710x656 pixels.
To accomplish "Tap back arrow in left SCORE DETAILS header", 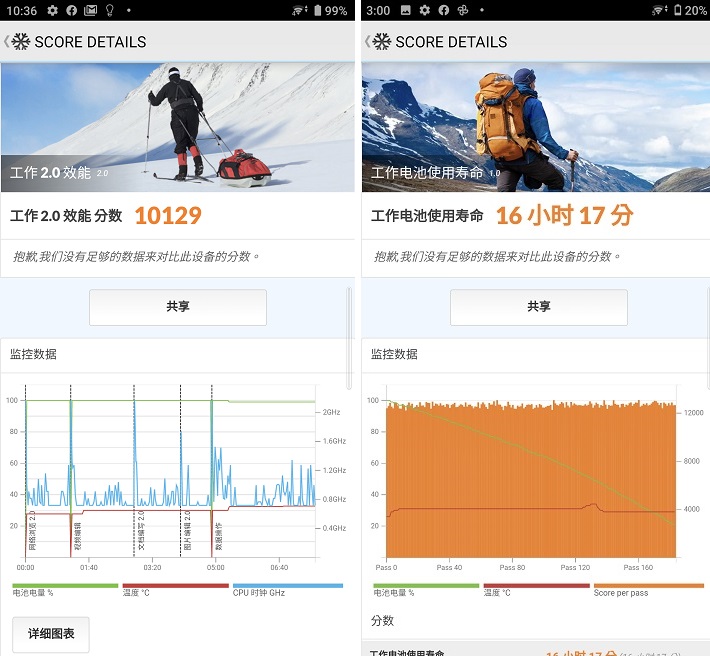I will 6,42.
